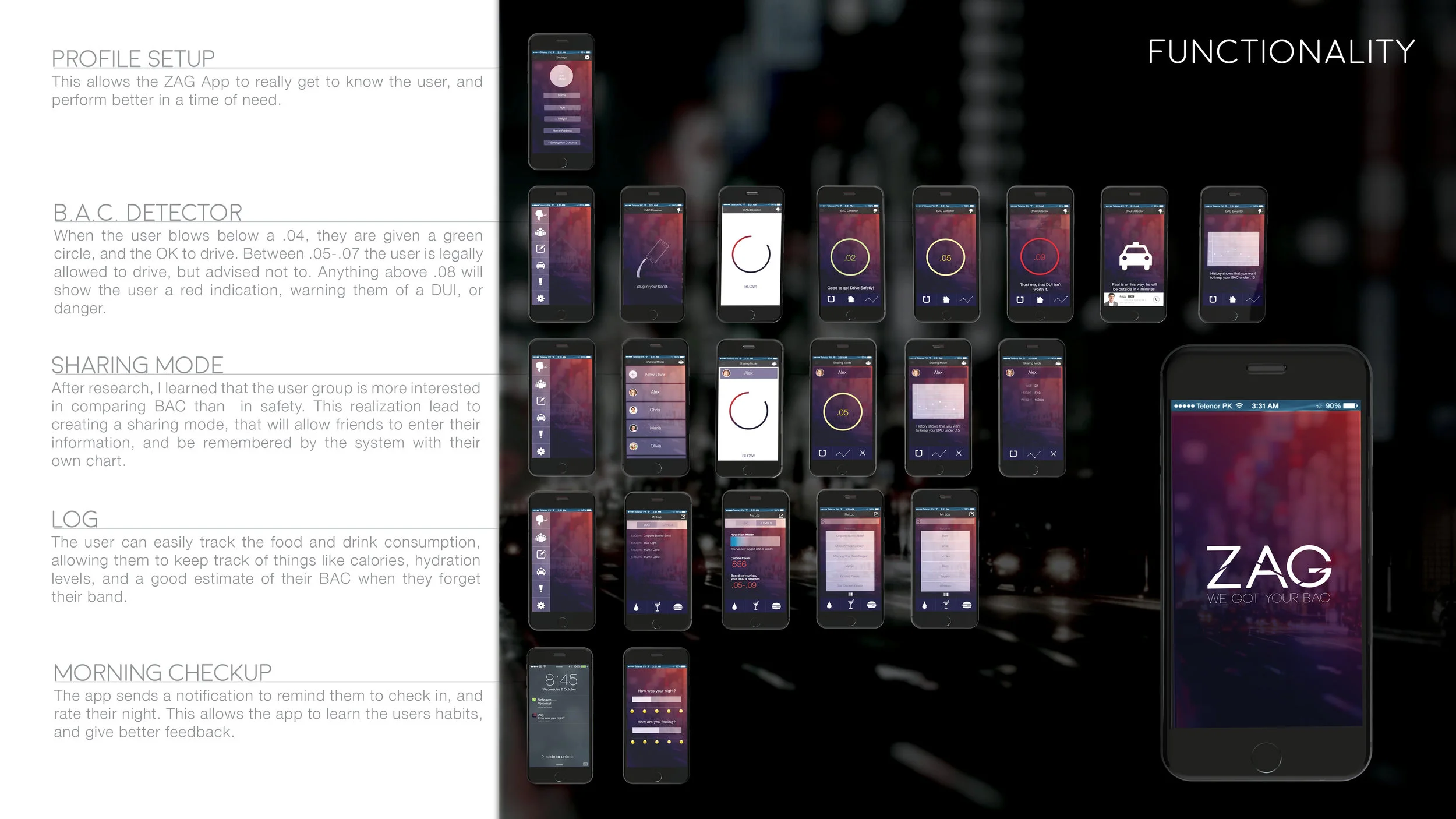Select LEVELS tab on Hydration Meter screen
The image size is (1456, 819).
tap(766, 523)
